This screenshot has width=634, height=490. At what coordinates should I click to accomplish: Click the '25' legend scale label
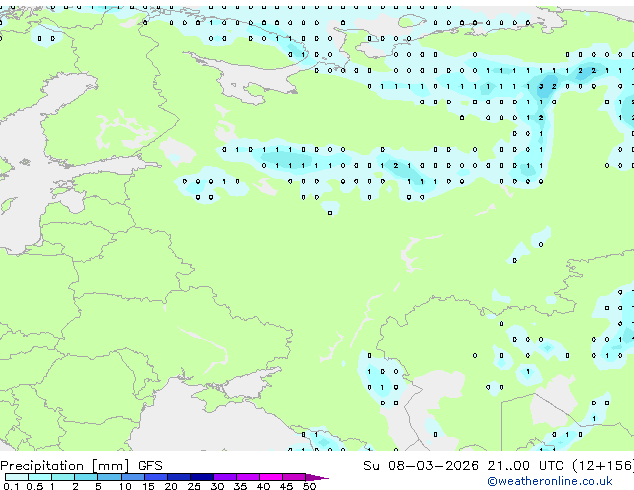tap(194, 486)
